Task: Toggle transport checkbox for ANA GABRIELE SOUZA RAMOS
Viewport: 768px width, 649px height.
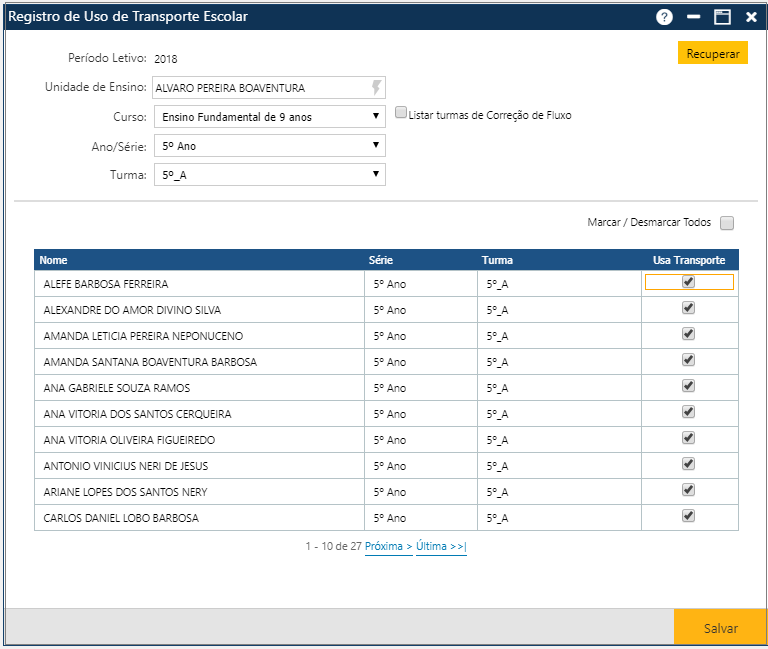Action: pos(688,386)
